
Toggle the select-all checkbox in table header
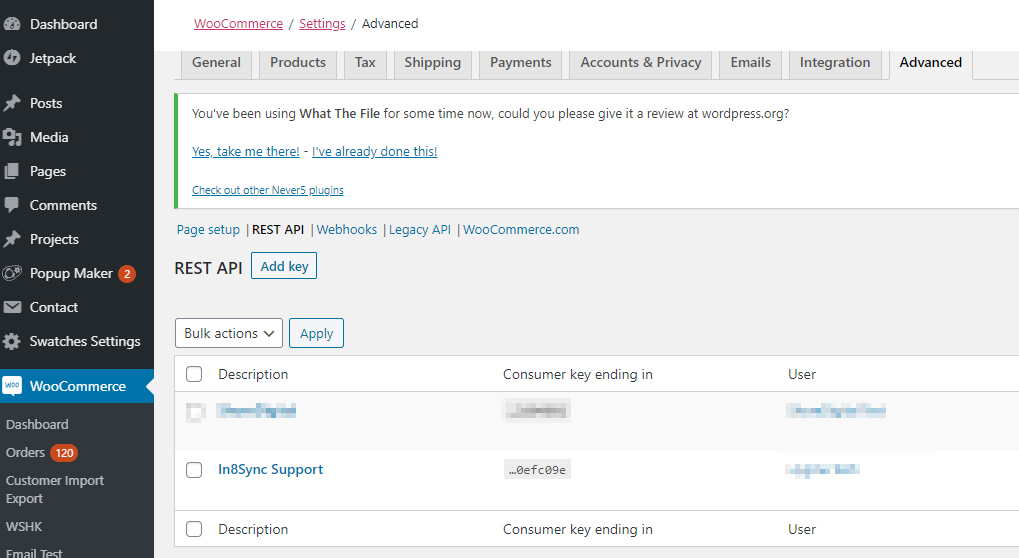click(x=194, y=374)
